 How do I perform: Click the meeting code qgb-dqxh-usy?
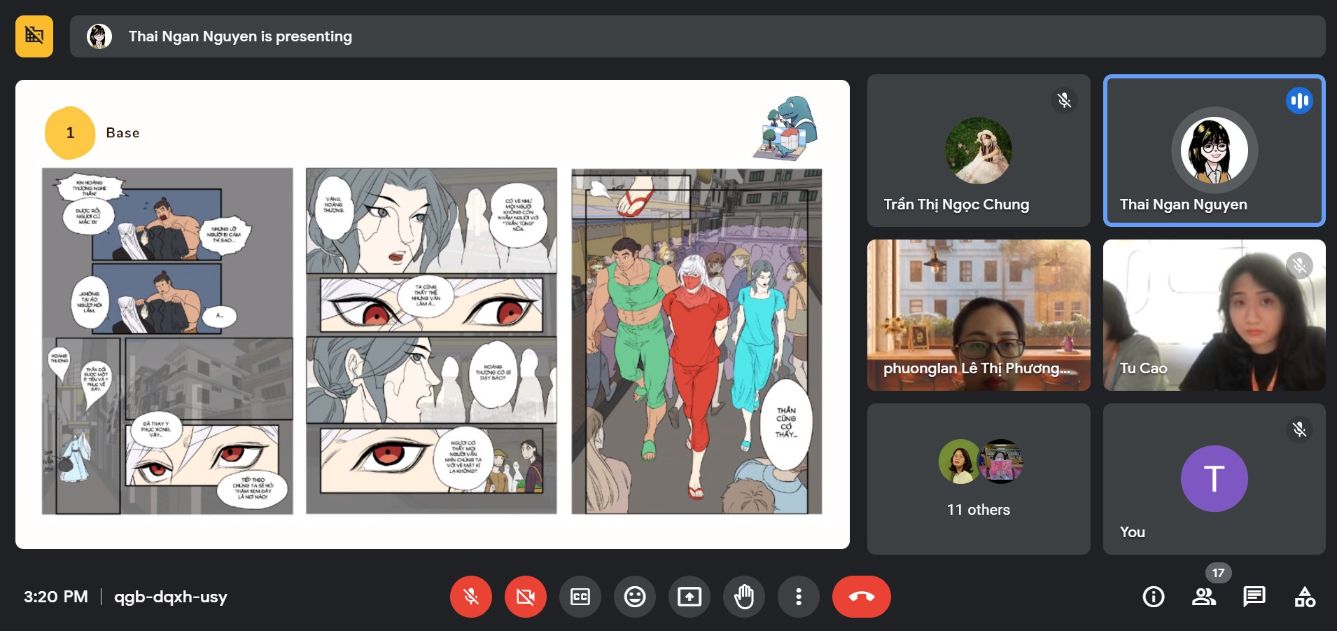click(x=170, y=597)
